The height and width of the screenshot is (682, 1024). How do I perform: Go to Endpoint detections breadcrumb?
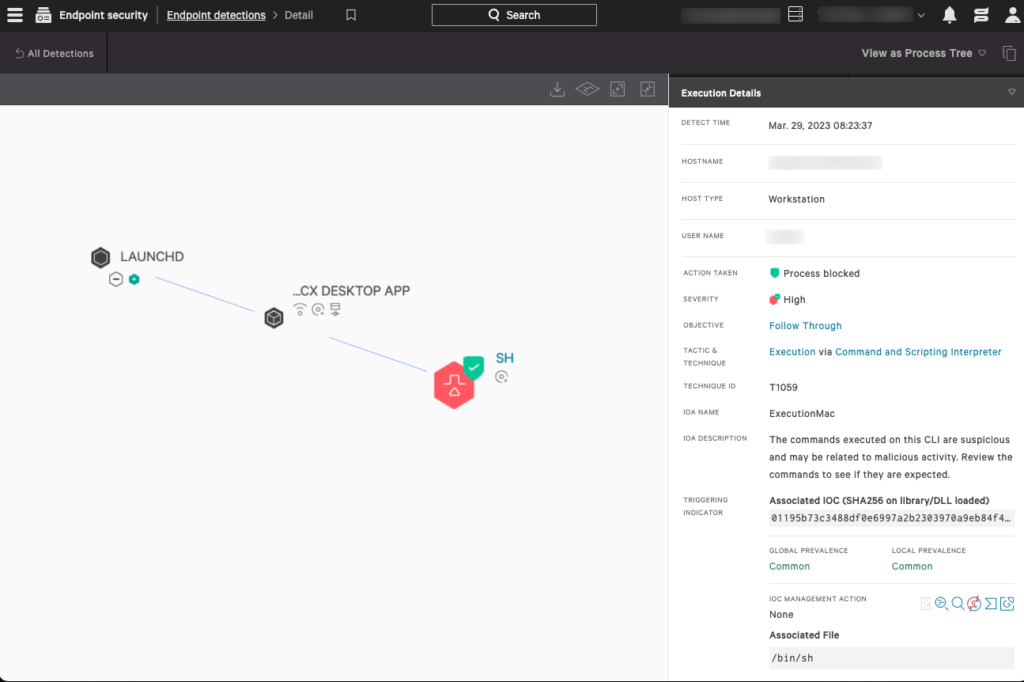click(x=215, y=15)
